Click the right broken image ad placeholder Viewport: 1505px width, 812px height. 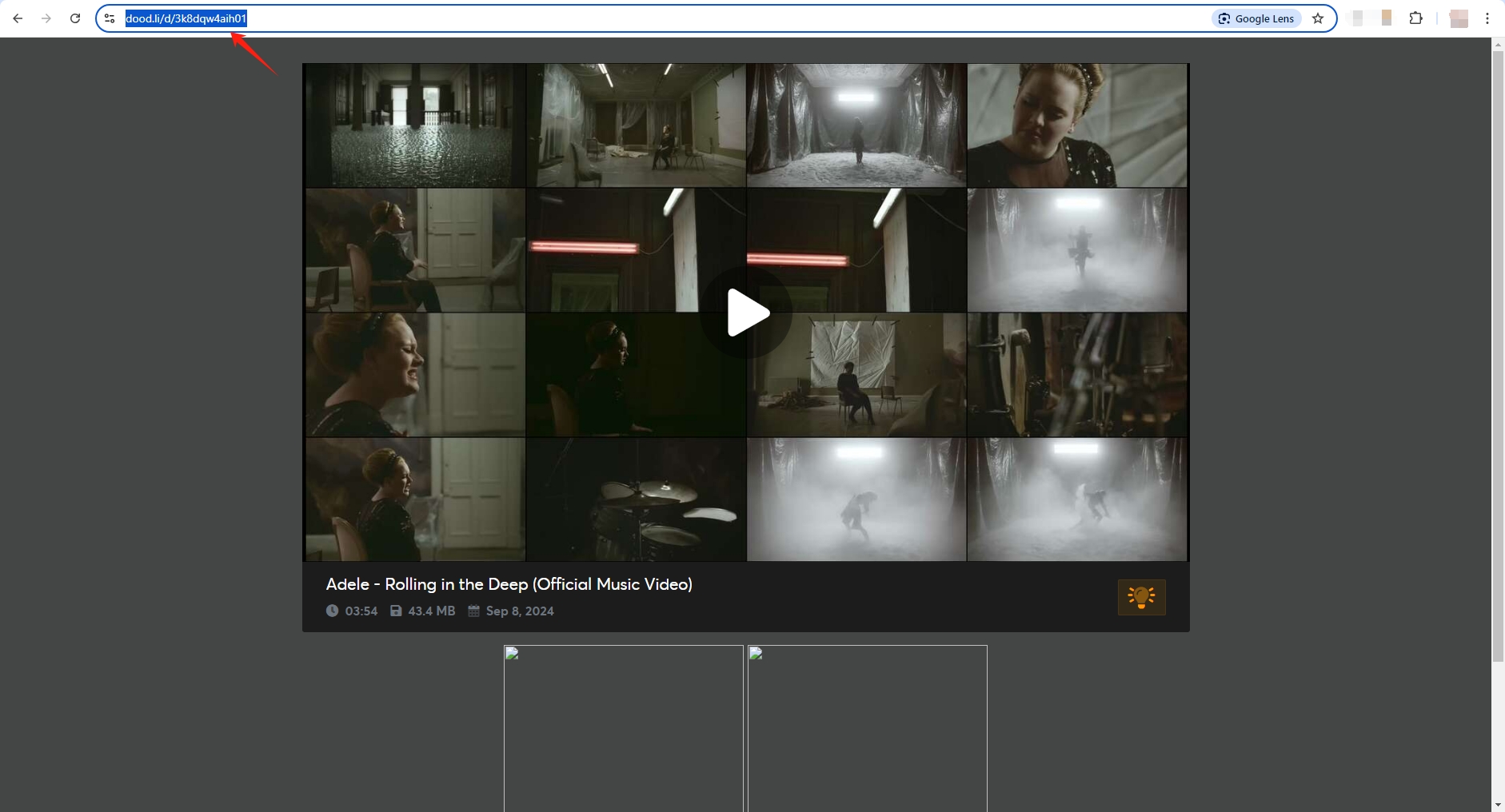pos(868,728)
